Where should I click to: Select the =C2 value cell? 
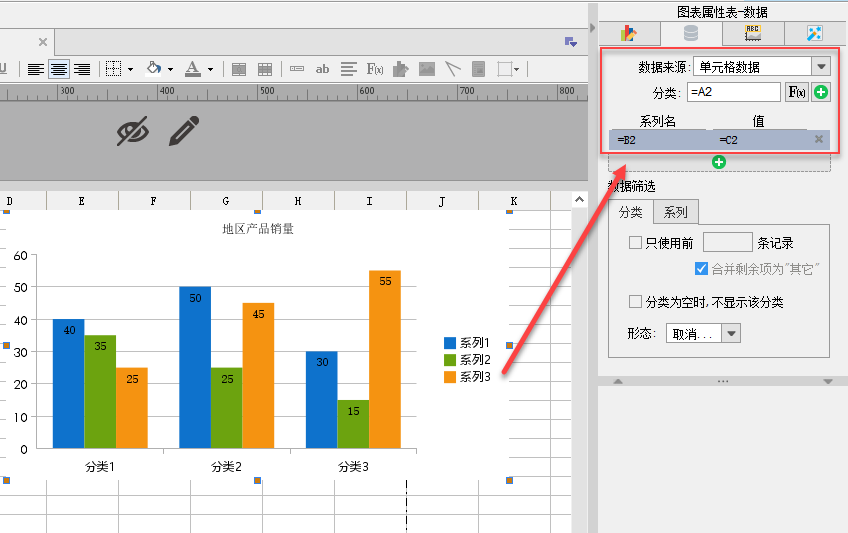pyautogui.click(x=760, y=140)
